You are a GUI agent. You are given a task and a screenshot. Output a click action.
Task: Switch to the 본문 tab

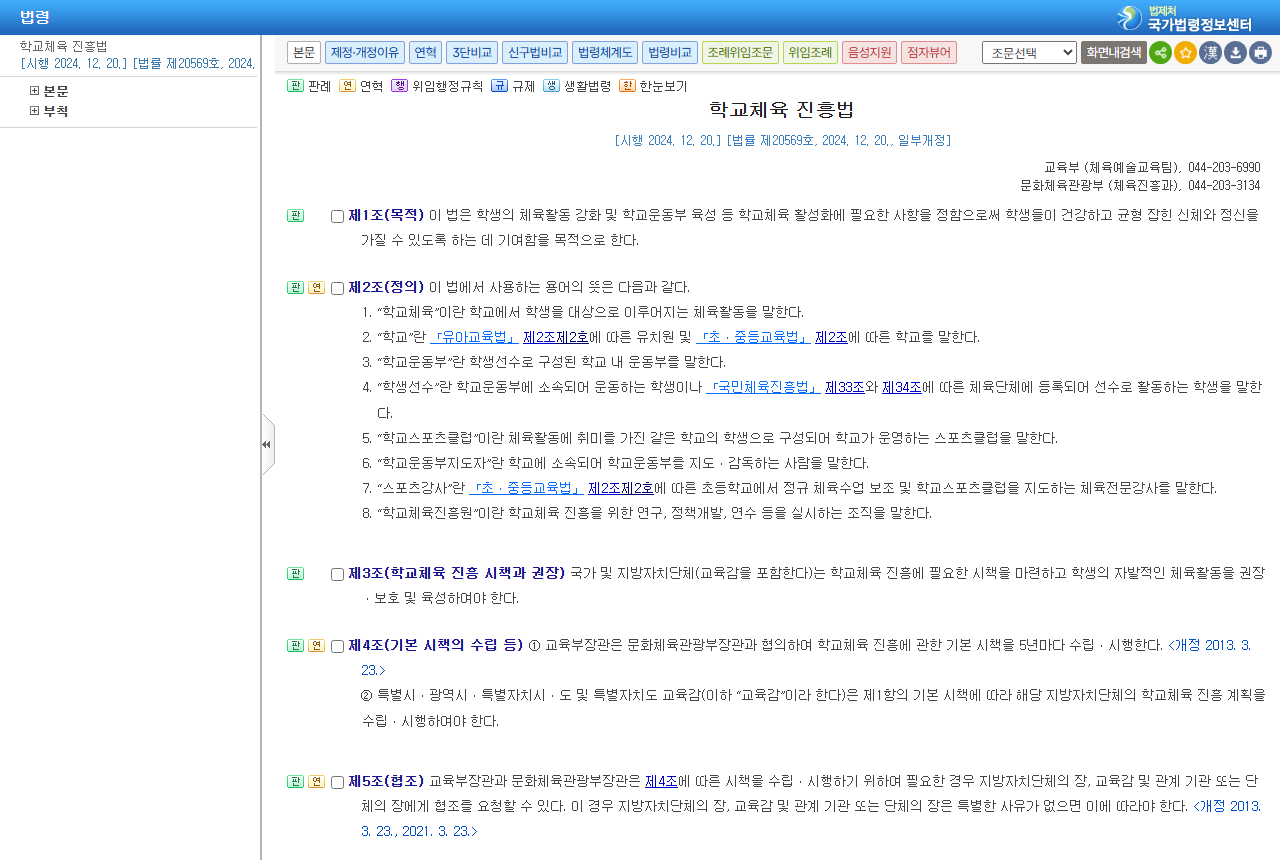304,53
